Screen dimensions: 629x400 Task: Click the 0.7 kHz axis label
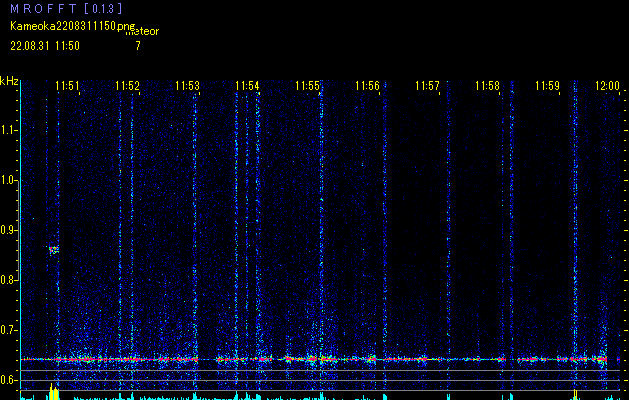pos(8,330)
